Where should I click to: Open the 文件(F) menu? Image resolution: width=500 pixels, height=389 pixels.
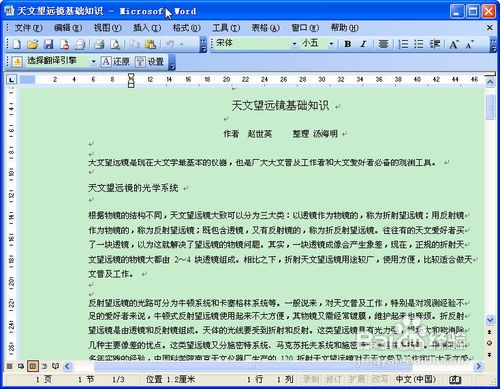point(28,28)
